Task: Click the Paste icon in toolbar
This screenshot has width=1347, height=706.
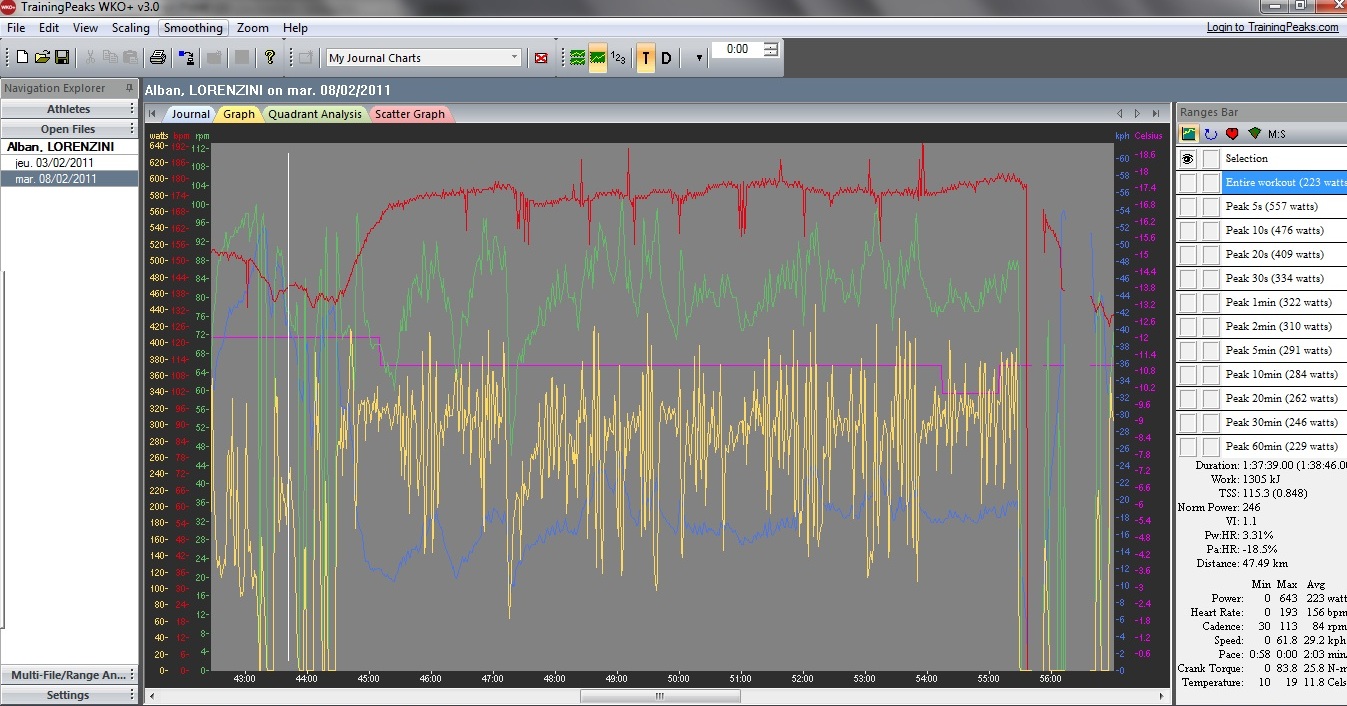Action: pyautogui.click(x=130, y=58)
